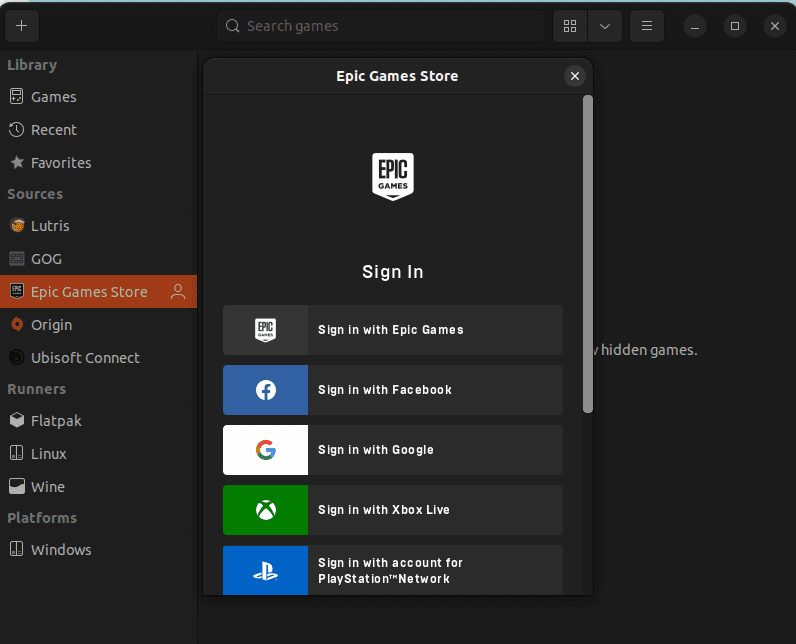Screen dimensions: 796x644
Task: Sign in with Epic Games
Action: 393,330
